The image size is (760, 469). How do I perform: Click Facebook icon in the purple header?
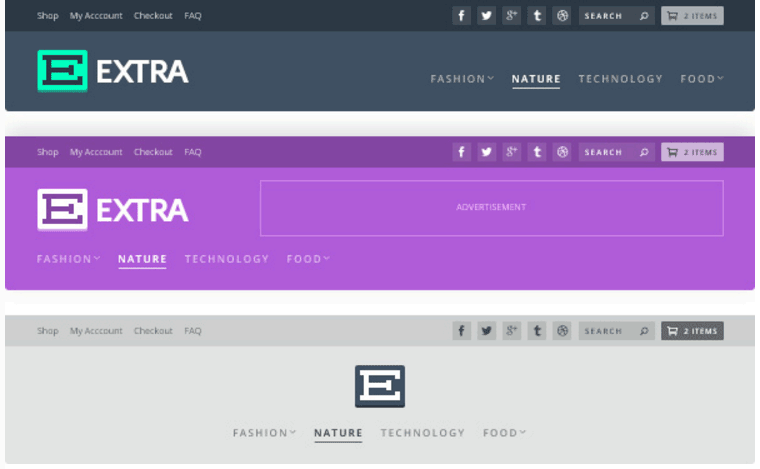[461, 152]
